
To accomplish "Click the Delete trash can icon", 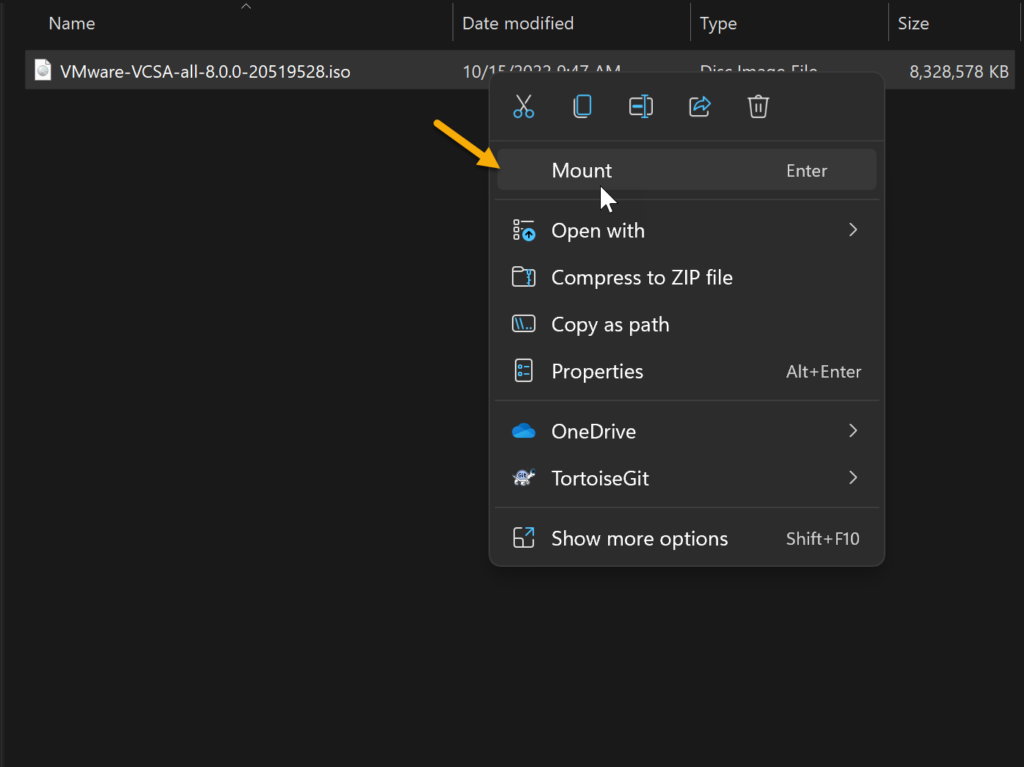I will [759, 107].
